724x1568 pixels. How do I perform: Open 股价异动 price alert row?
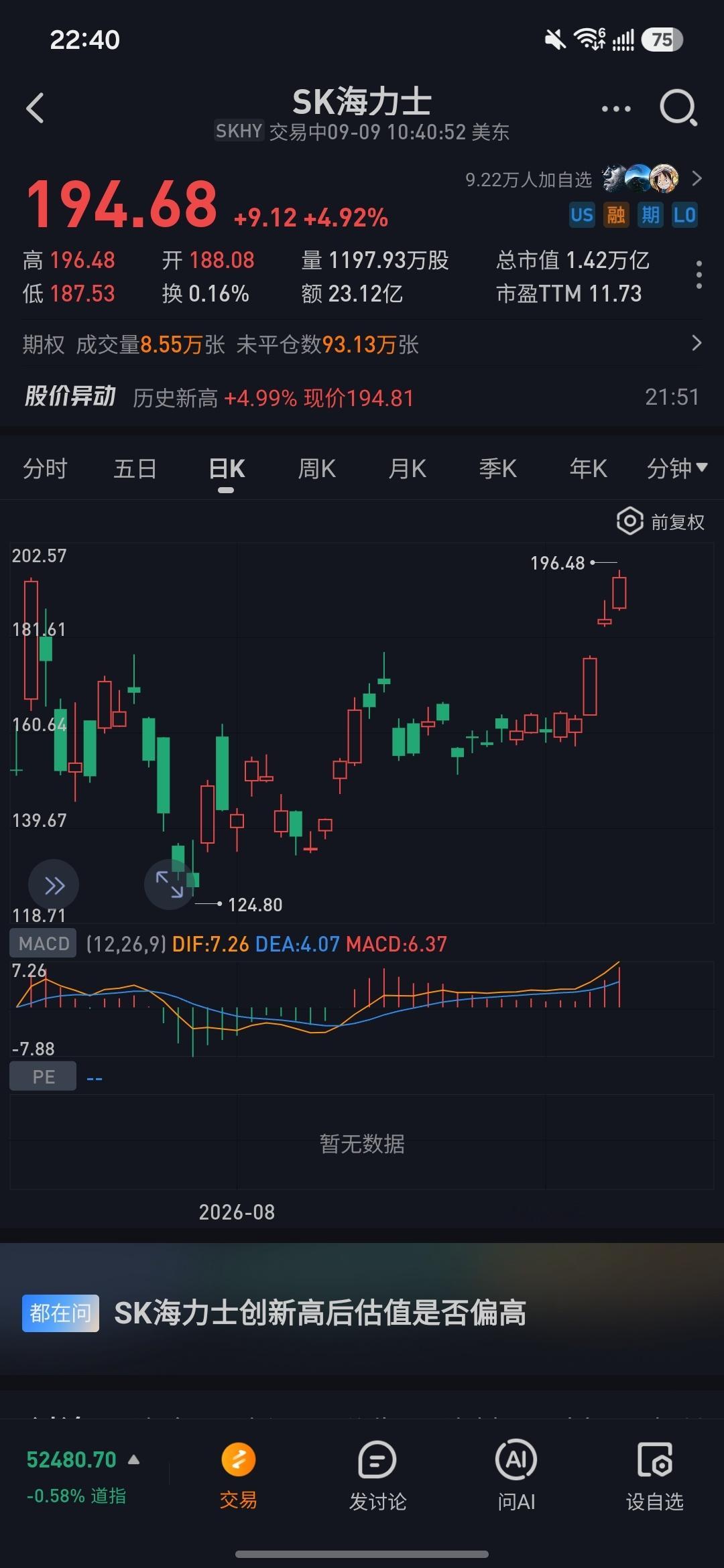362,397
